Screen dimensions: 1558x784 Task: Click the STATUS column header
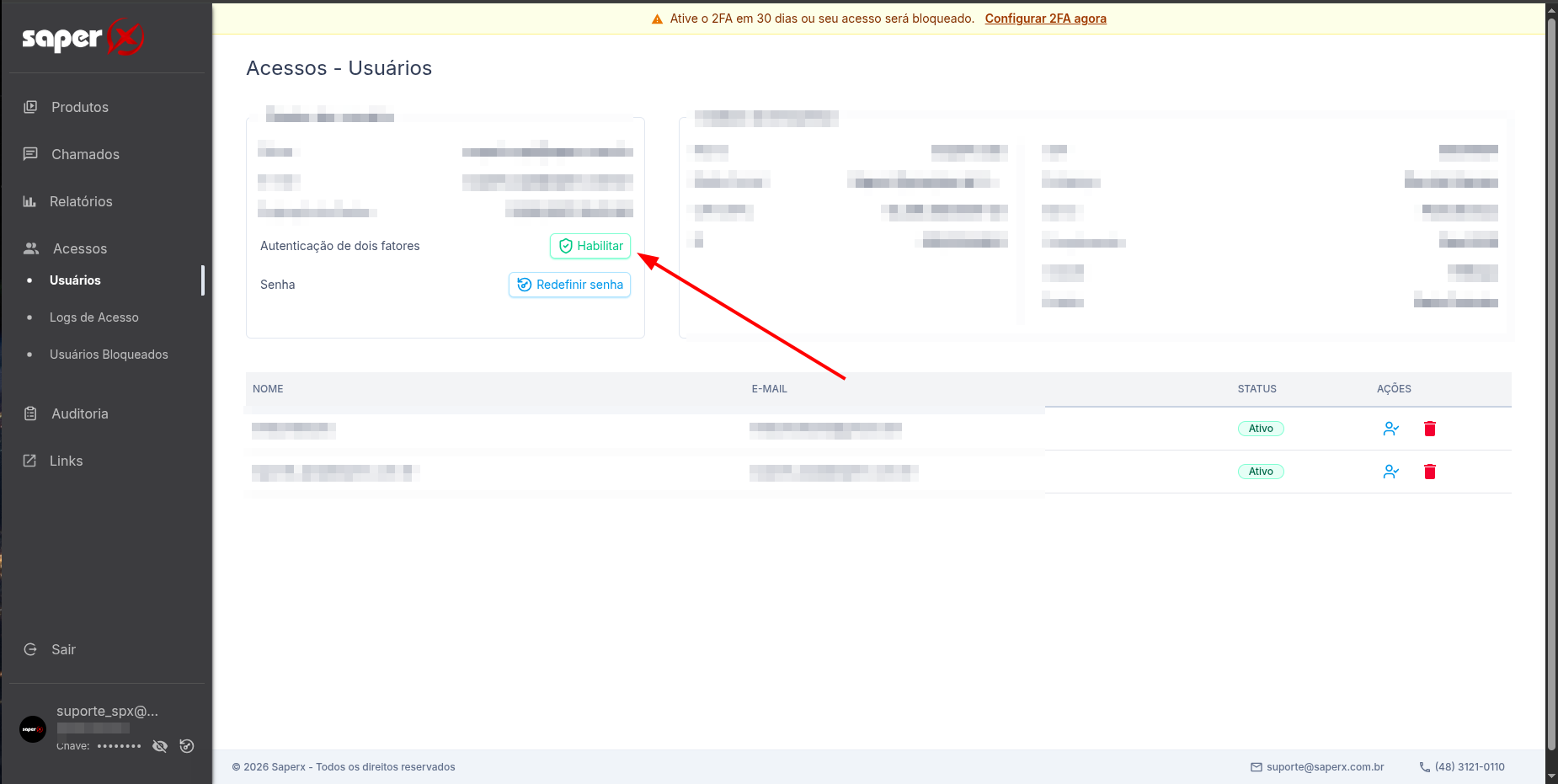(x=1257, y=389)
